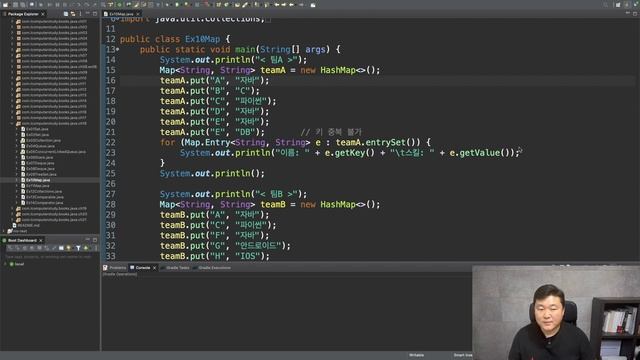Select the Ex10Map.java editor tab
The width and height of the screenshot is (640, 360).
pyautogui.click(x=121, y=14)
